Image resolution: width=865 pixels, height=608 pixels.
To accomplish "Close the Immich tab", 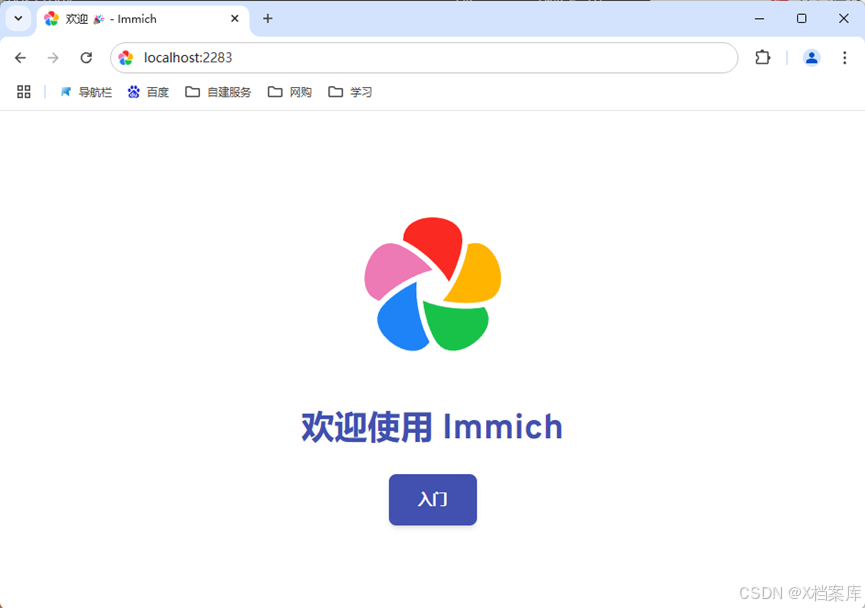I will (x=234, y=19).
